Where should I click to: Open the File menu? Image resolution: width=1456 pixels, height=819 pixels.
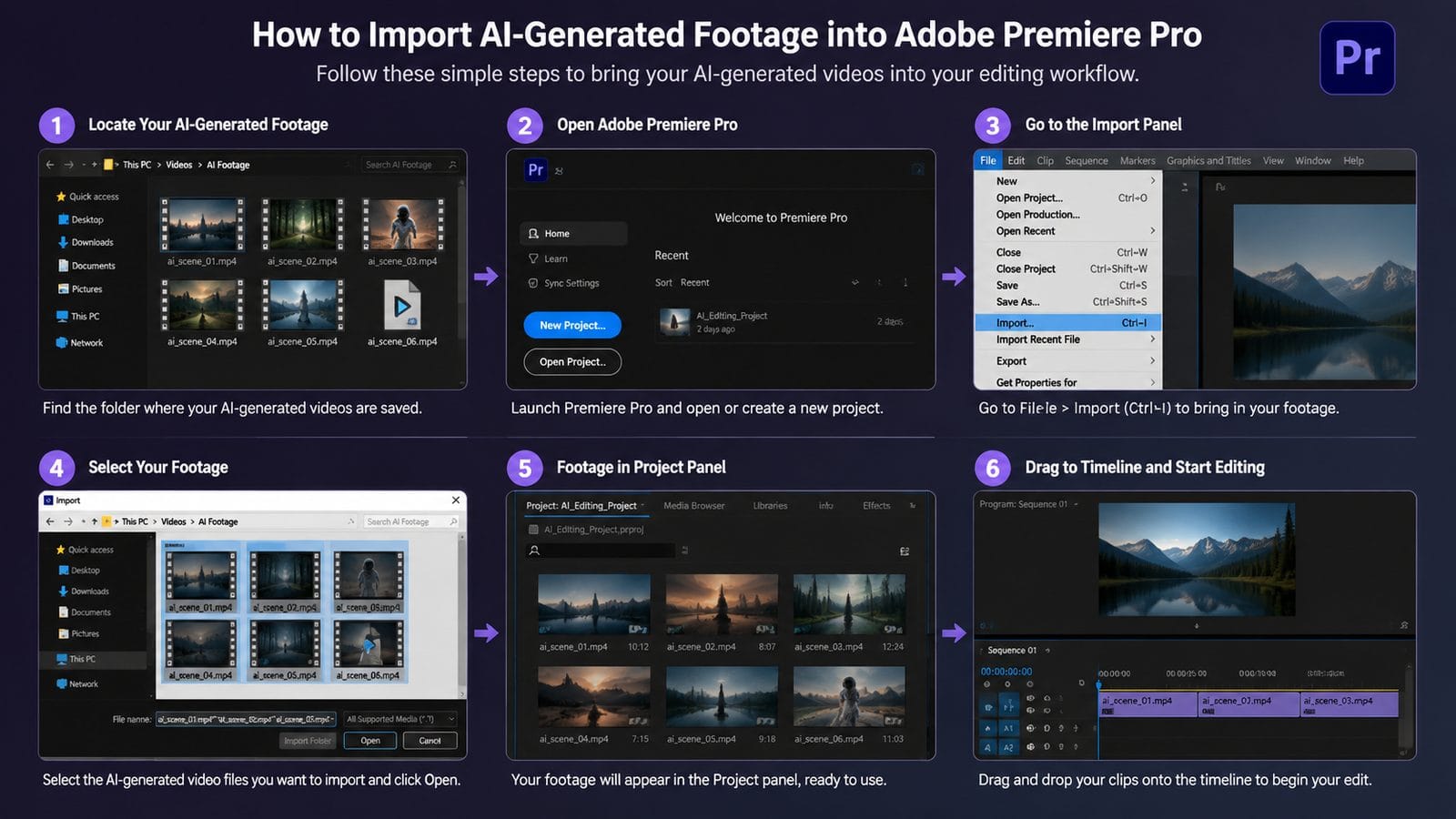(987, 161)
